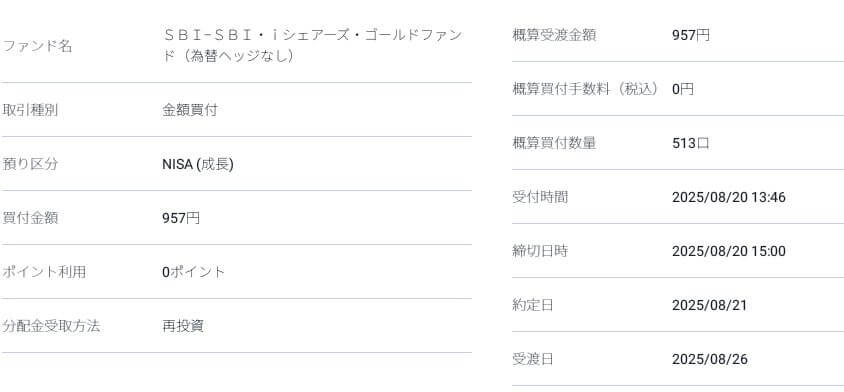Click the 概算買付数量 label
844x392 pixels.
tap(554, 143)
